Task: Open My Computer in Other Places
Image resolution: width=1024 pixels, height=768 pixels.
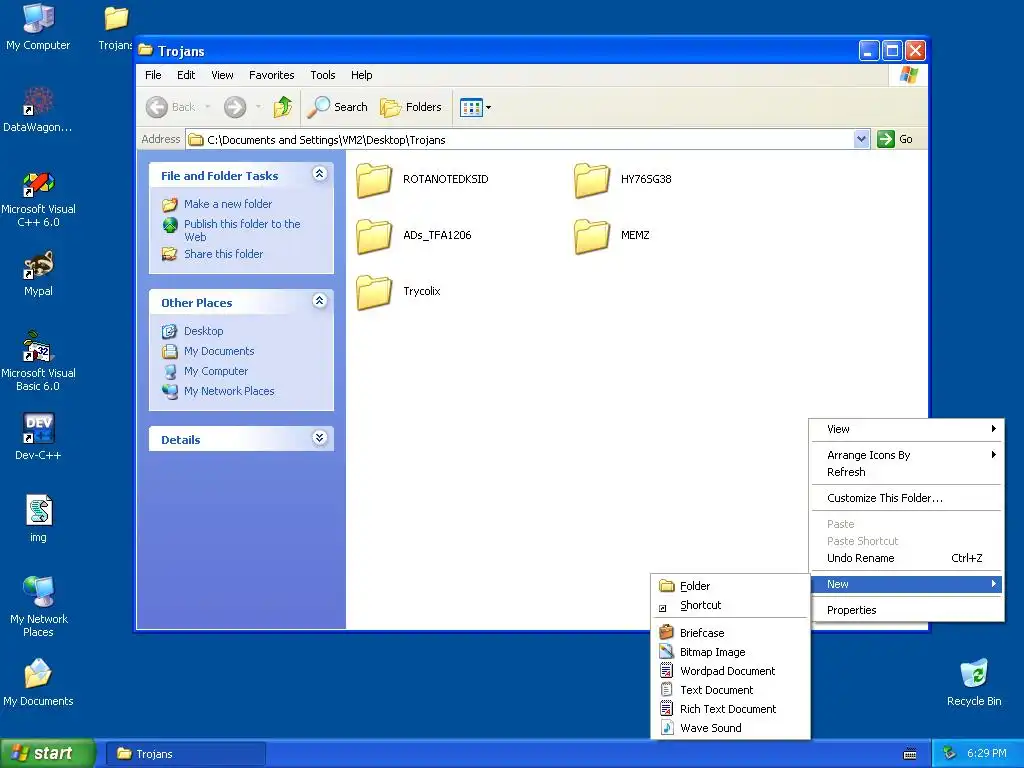Action: [216, 371]
